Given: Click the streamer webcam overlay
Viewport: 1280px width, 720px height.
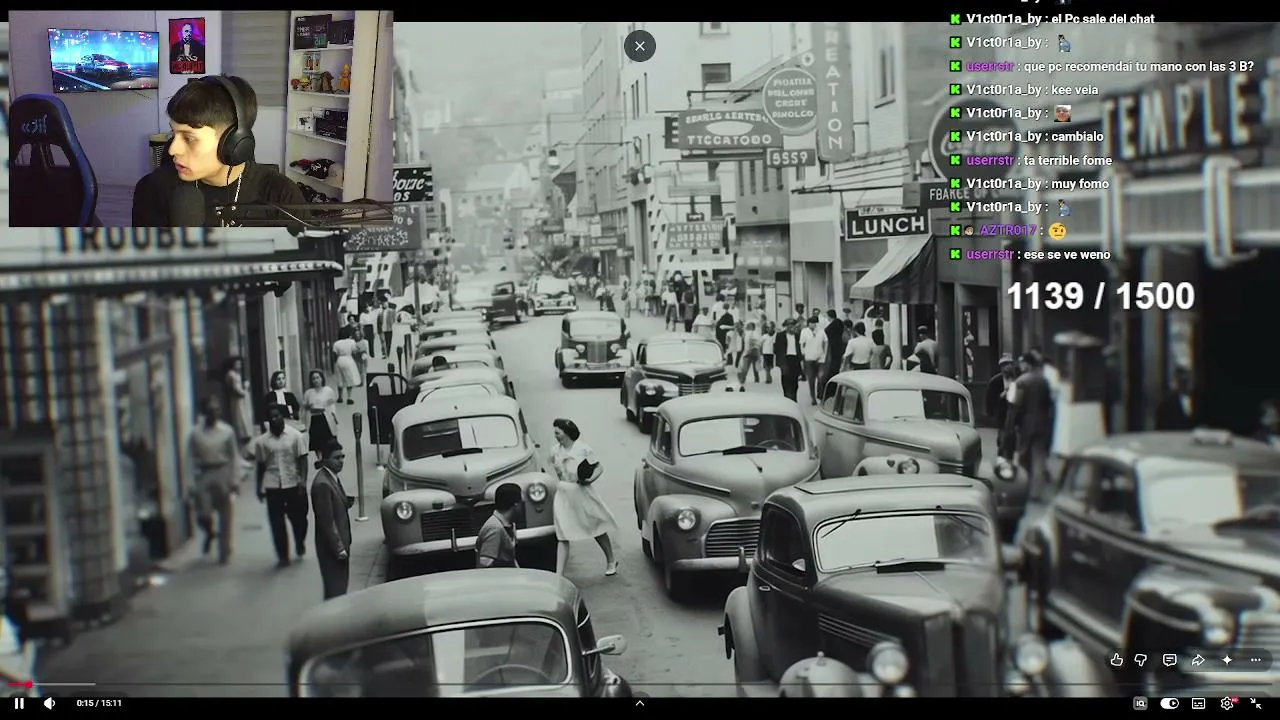Looking at the screenshot, I should click(201, 120).
